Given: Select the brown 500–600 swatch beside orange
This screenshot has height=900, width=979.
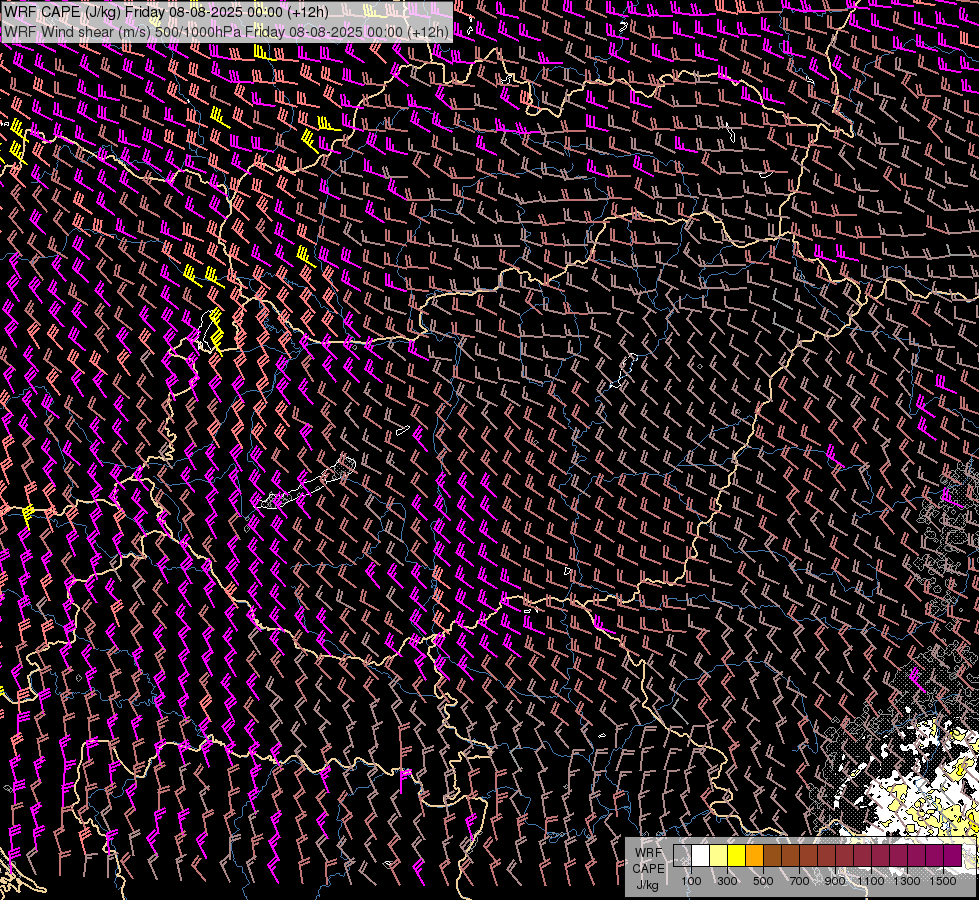Looking at the screenshot, I should pos(772,855).
